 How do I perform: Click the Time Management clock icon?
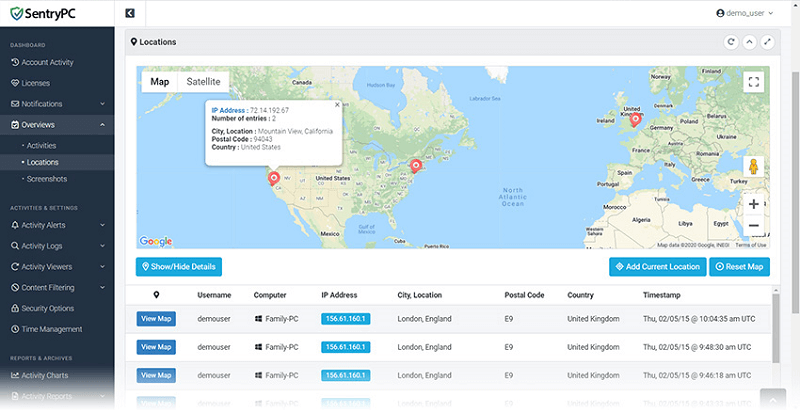(x=15, y=329)
